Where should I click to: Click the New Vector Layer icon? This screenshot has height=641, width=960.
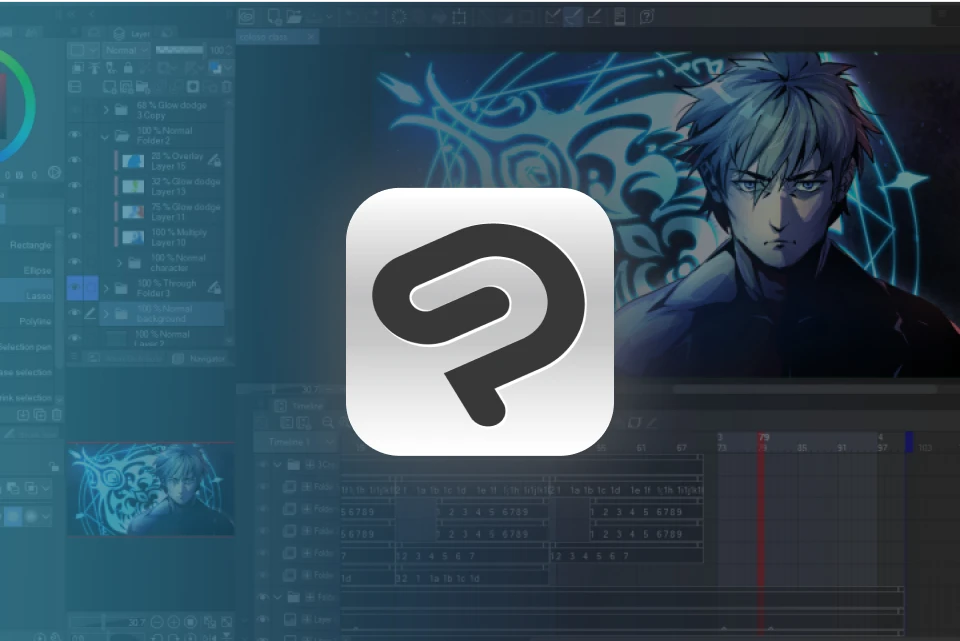(126, 87)
